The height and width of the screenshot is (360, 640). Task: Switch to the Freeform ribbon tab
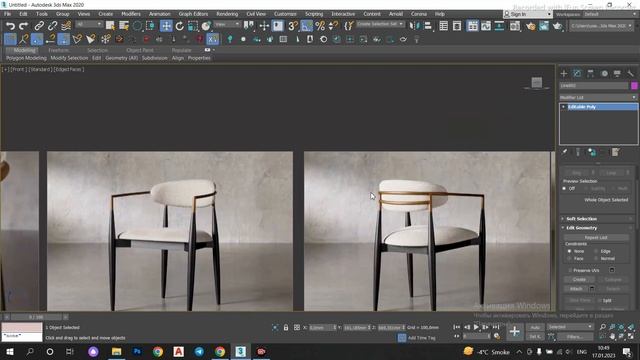click(x=58, y=50)
